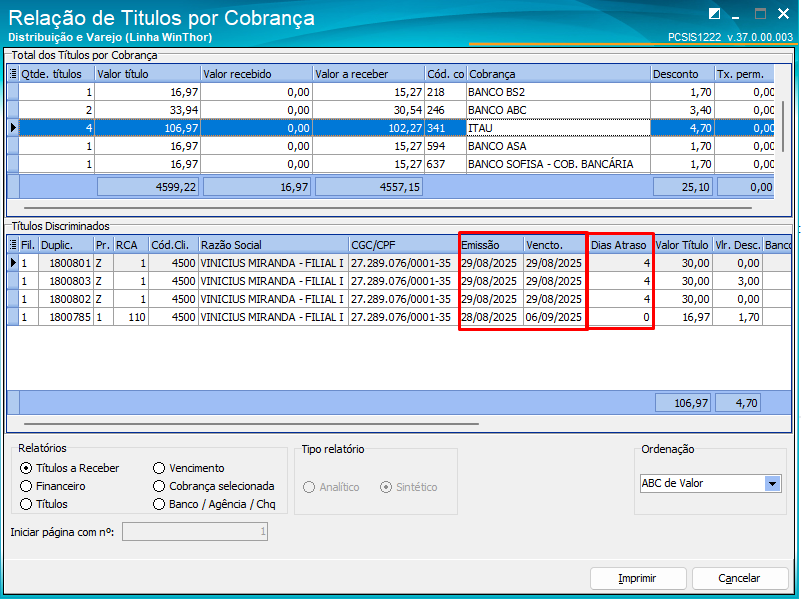Click the total value 4599,22 in top grid footer

(x=148, y=187)
